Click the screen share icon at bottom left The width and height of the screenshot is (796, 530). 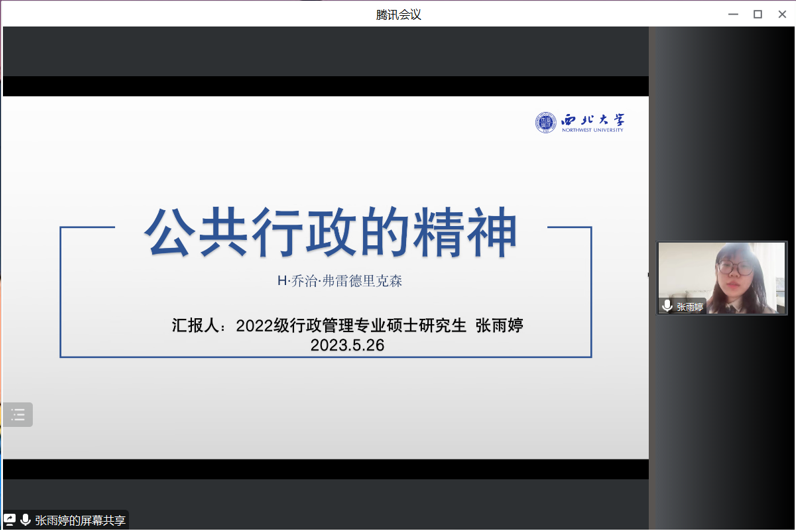click(10, 520)
